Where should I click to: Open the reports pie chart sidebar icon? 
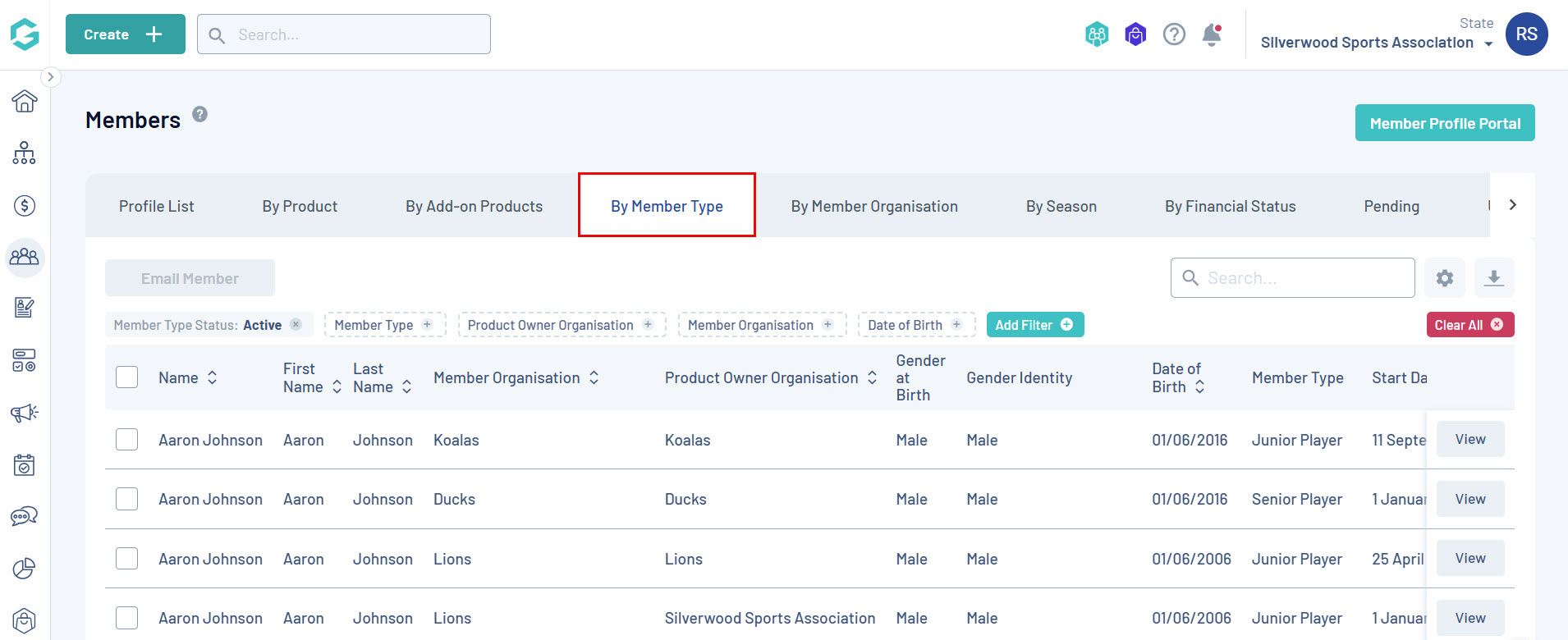point(25,569)
